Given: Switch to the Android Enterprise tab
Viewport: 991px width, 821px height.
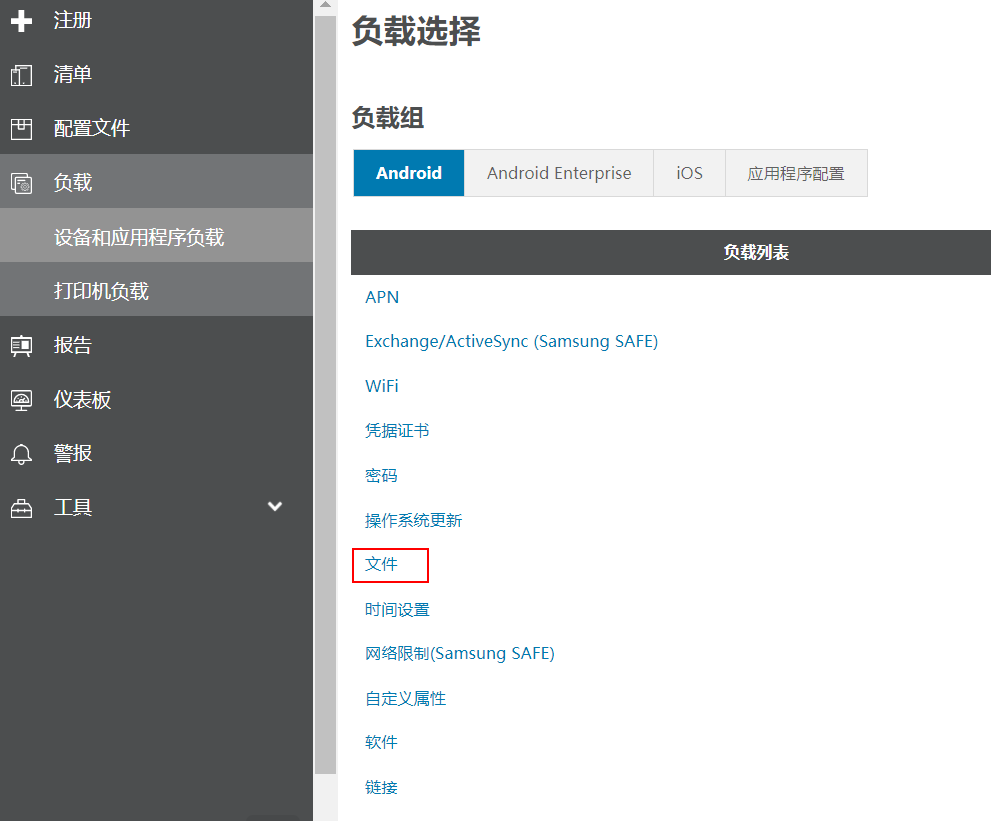Looking at the screenshot, I should (559, 173).
